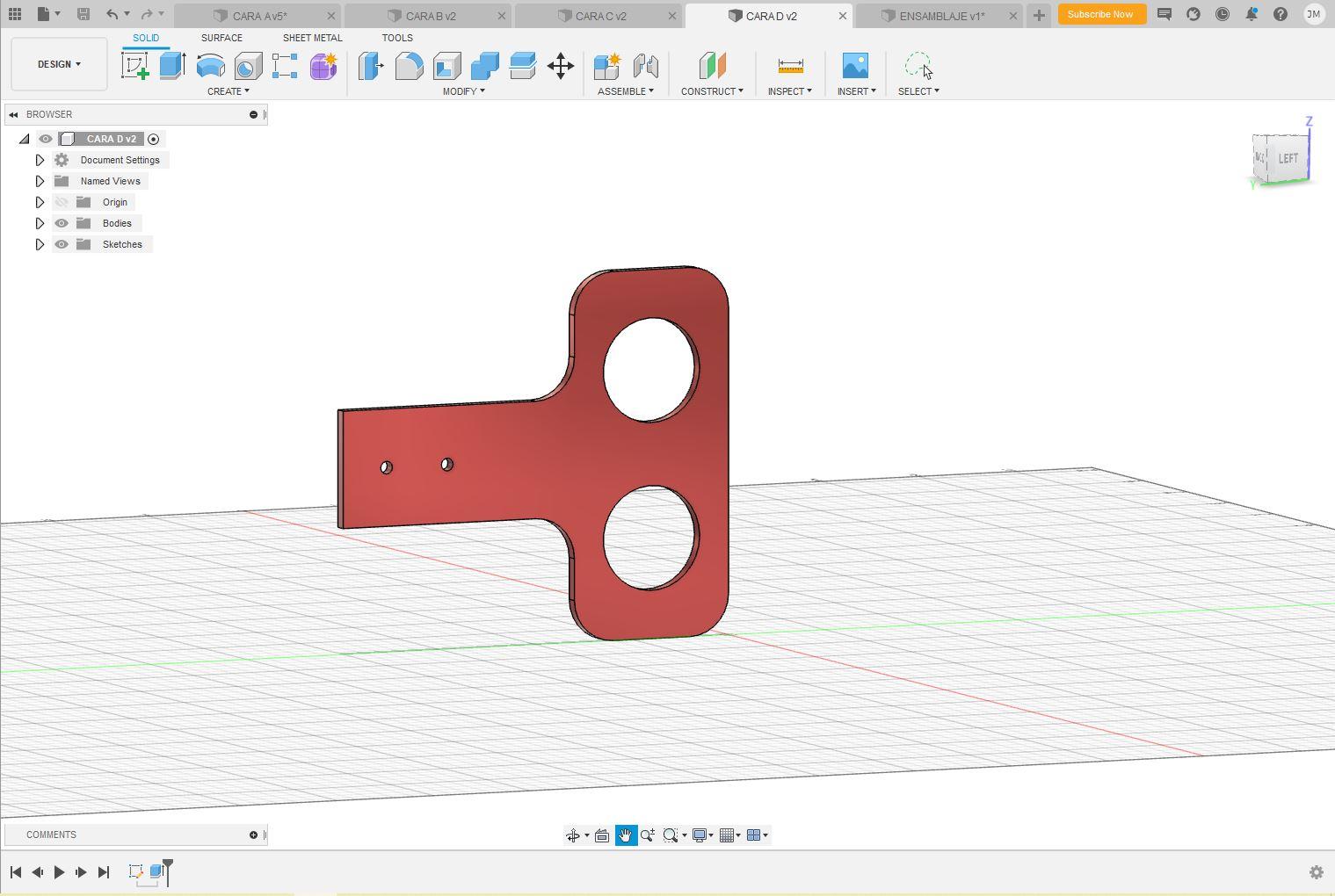The image size is (1335, 896).
Task: Expand the Document Settings node
Action: (40, 160)
